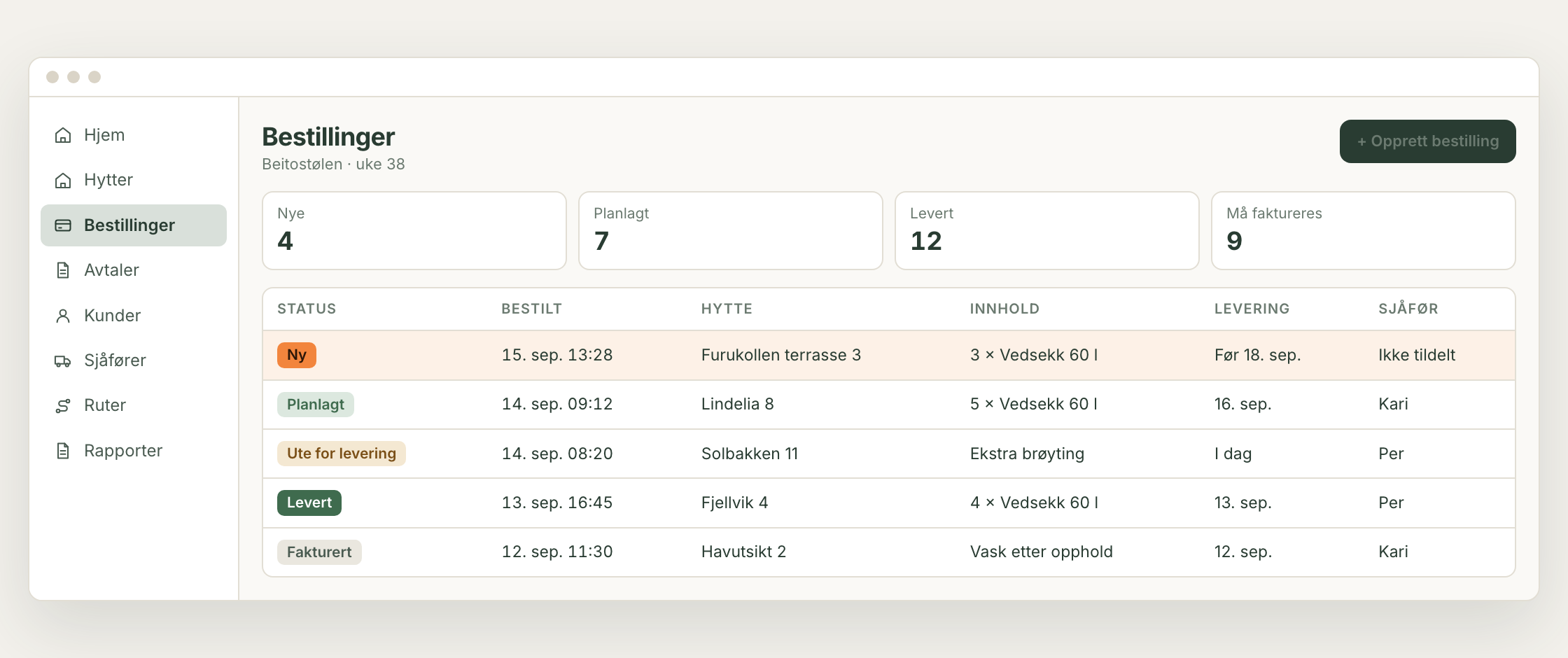Viewport: 1568px width, 658px height.
Task: Click the BESTILT column header
Action: coord(532,309)
